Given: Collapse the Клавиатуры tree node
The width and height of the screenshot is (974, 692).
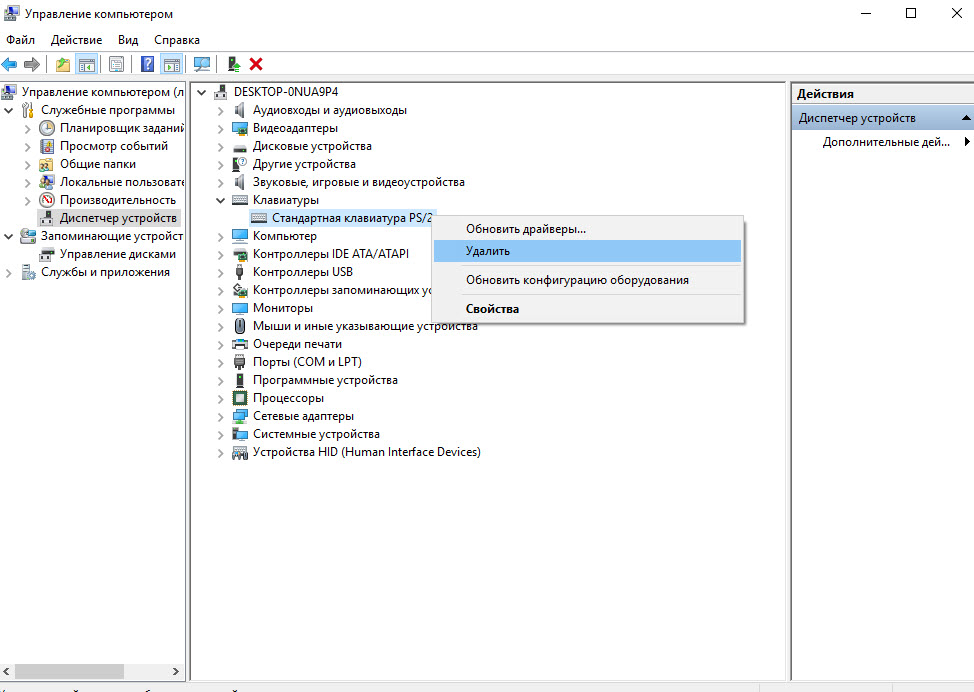Looking at the screenshot, I should 221,200.
